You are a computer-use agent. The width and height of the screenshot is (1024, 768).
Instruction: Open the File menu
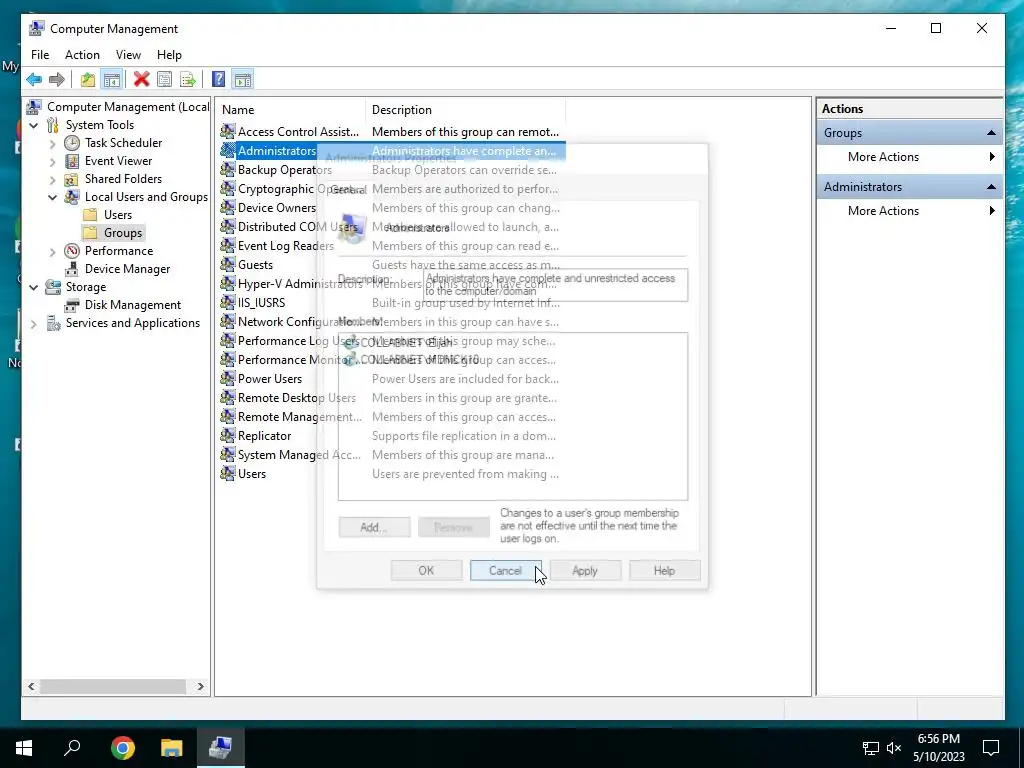[40, 55]
